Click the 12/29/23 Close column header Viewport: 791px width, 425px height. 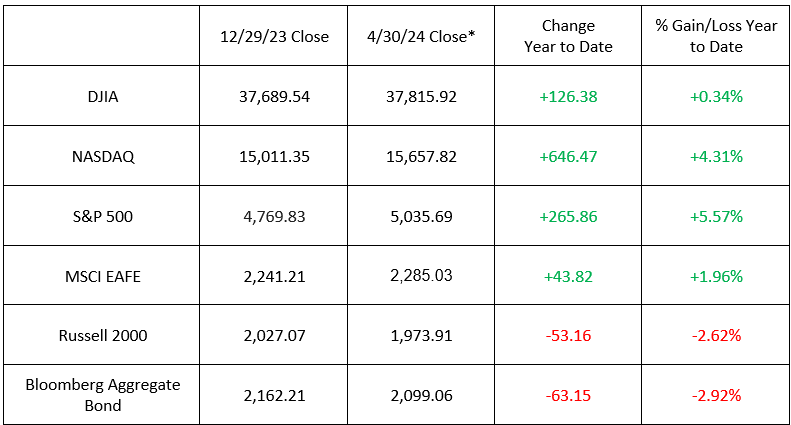[274, 36]
